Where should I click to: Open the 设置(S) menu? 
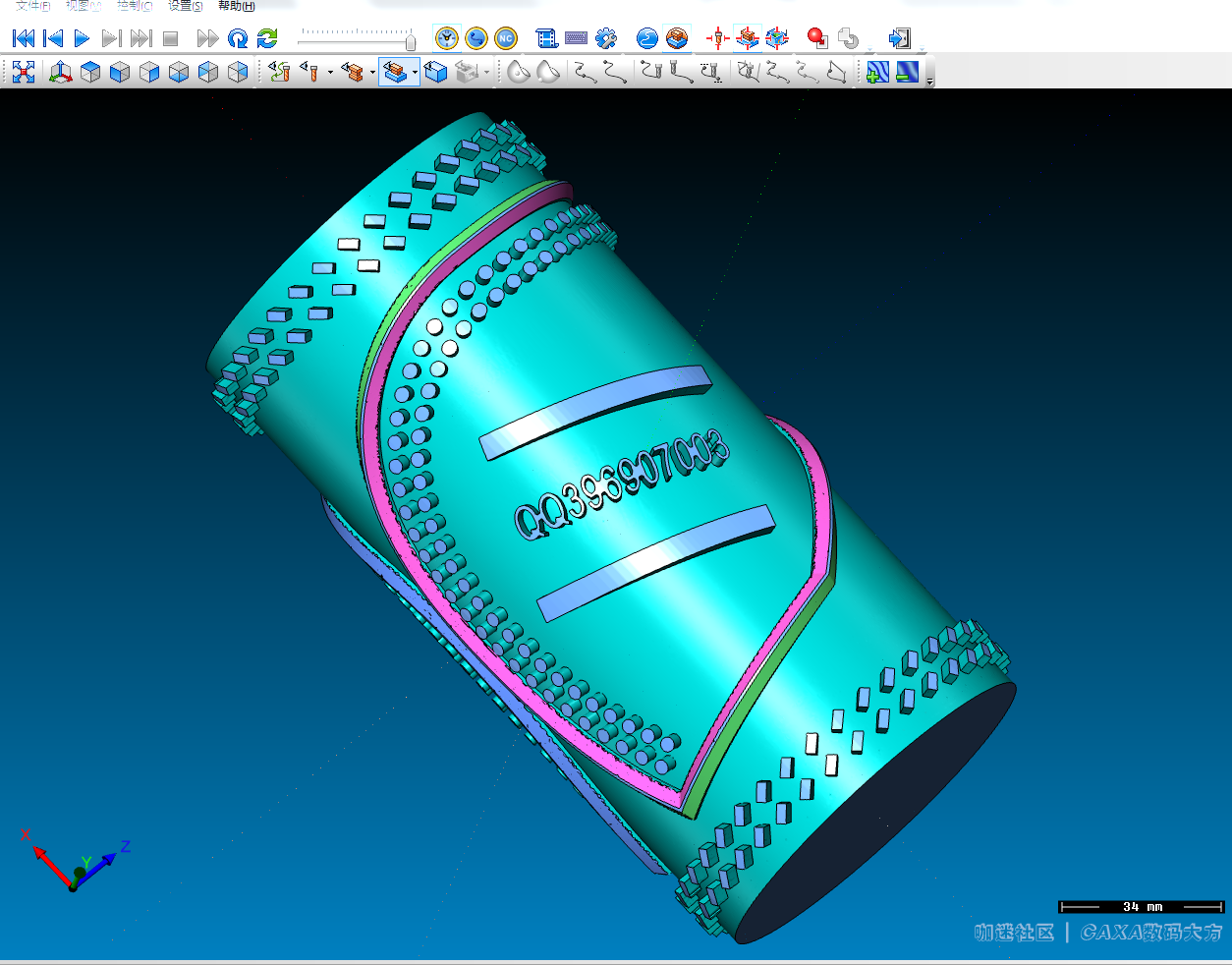[x=185, y=6]
